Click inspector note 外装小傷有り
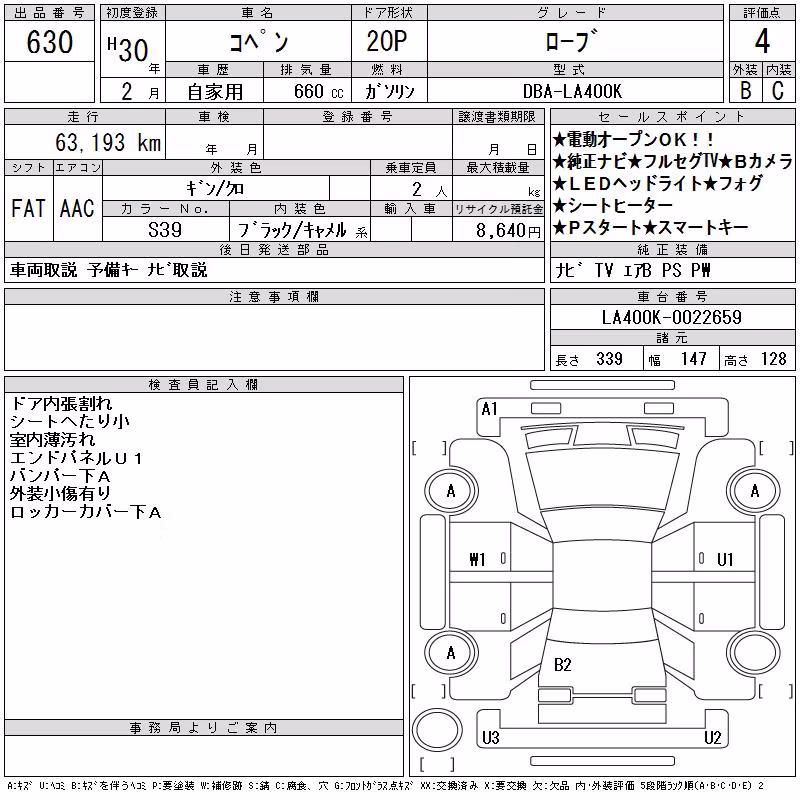The width and height of the screenshot is (800, 800). pyautogui.click(x=61, y=493)
